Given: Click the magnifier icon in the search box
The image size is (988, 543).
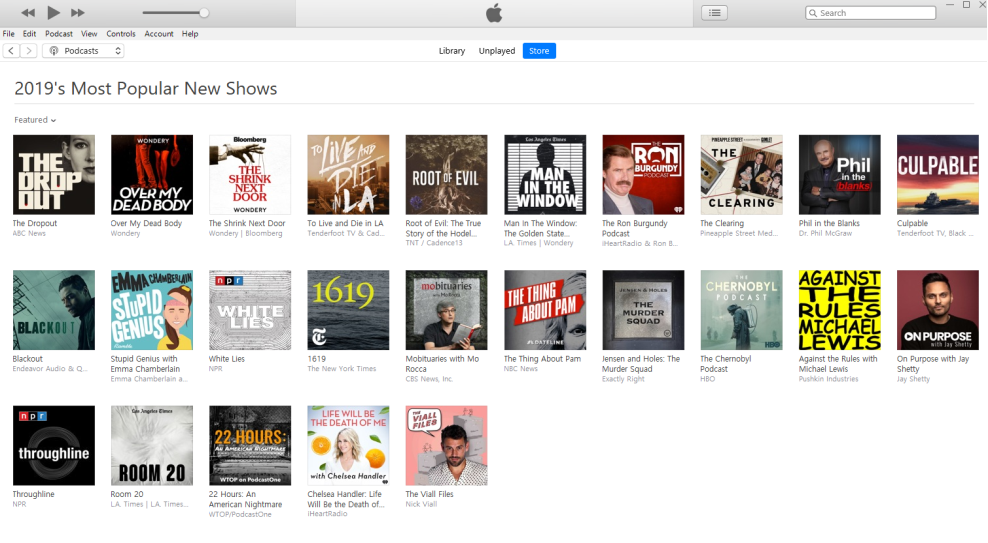Looking at the screenshot, I should (813, 13).
